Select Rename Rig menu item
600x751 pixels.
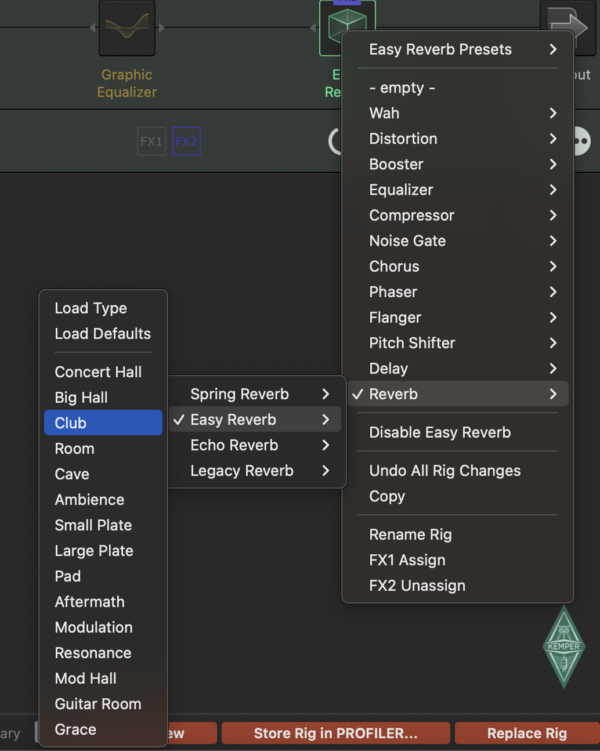coord(458,535)
